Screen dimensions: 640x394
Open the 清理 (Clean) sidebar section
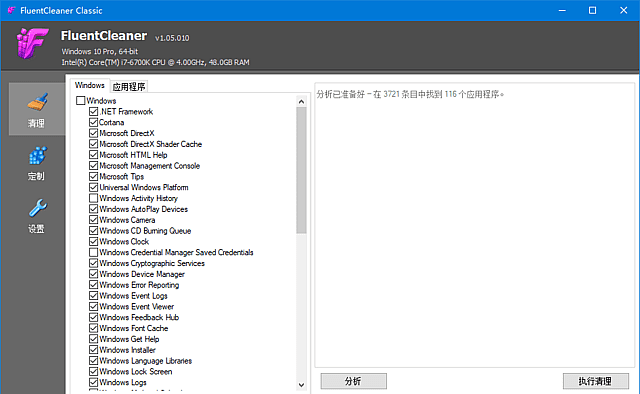pyautogui.click(x=37, y=109)
